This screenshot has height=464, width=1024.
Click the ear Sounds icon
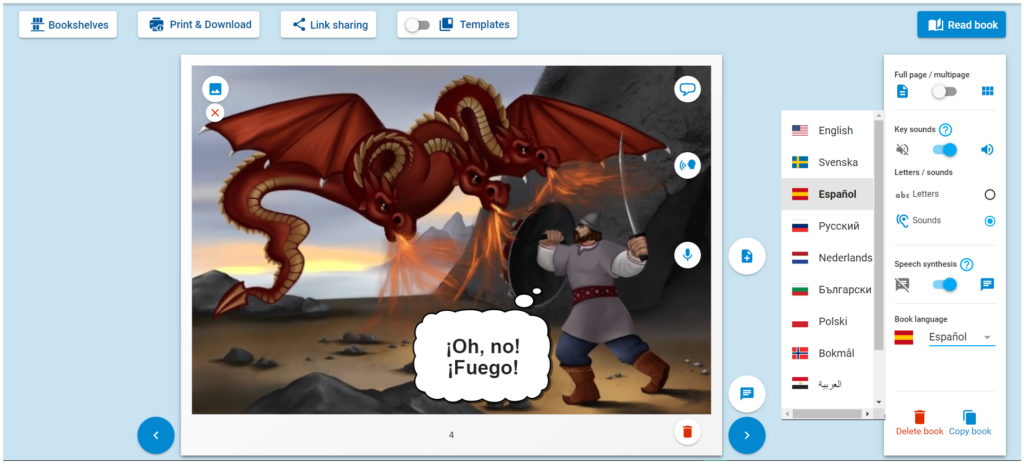pyautogui.click(x=902, y=220)
